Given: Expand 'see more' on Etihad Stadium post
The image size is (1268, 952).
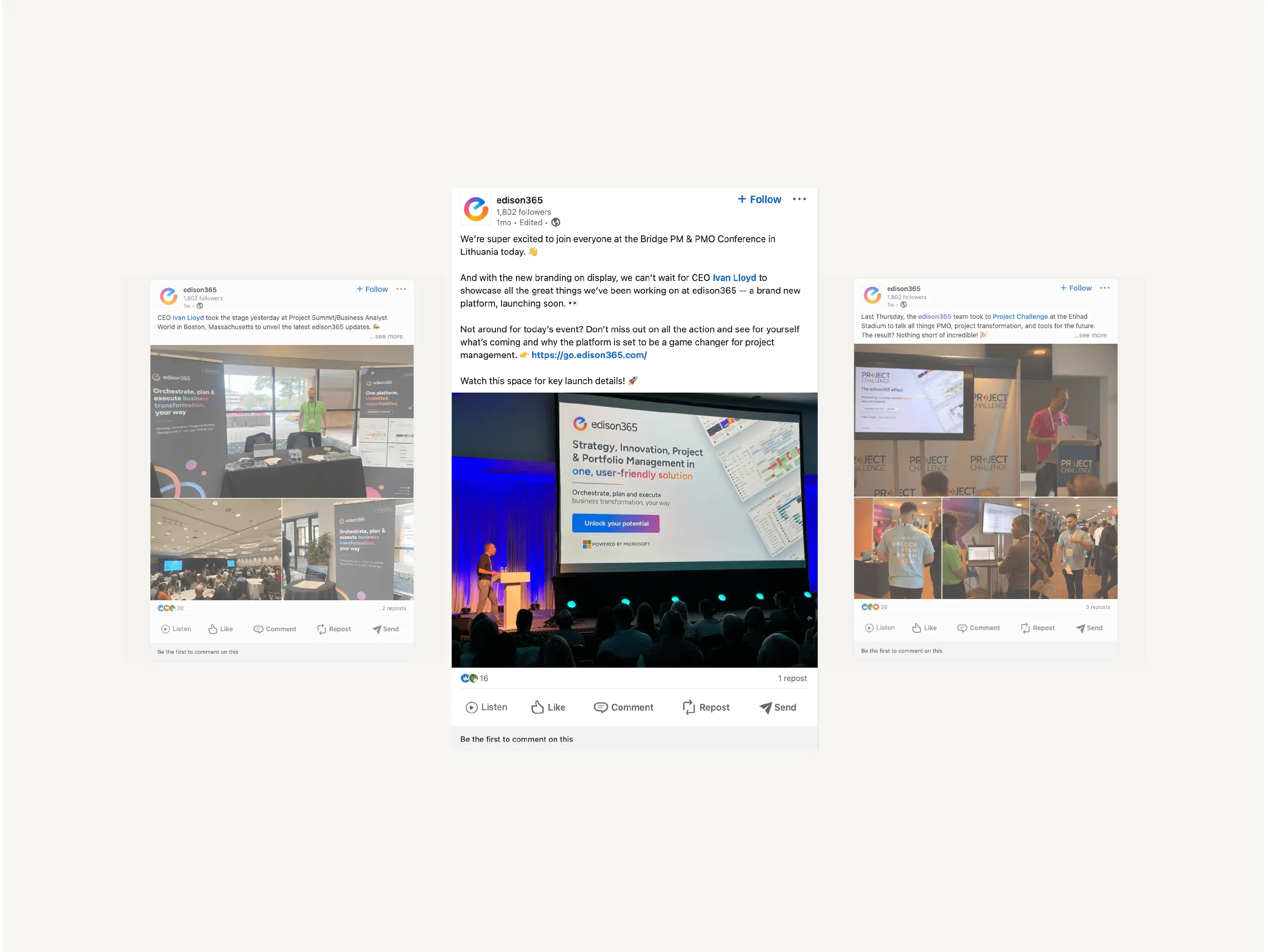Looking at the screenshot, I should point(1090,335).
